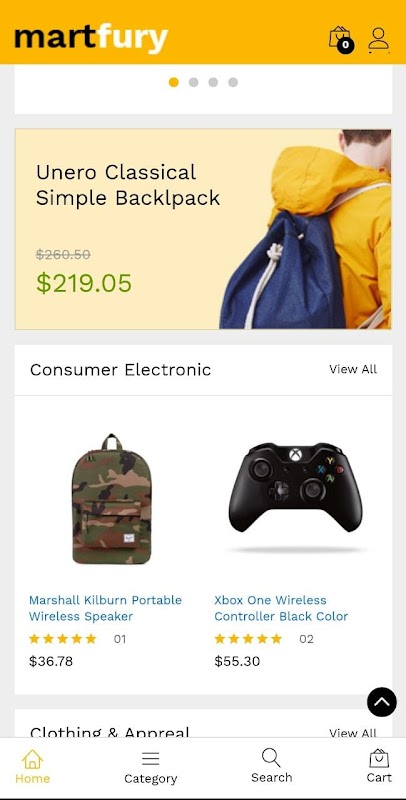Screen dimensions: 406x800
Task: Select the third carousel dot
Action: 213,82
